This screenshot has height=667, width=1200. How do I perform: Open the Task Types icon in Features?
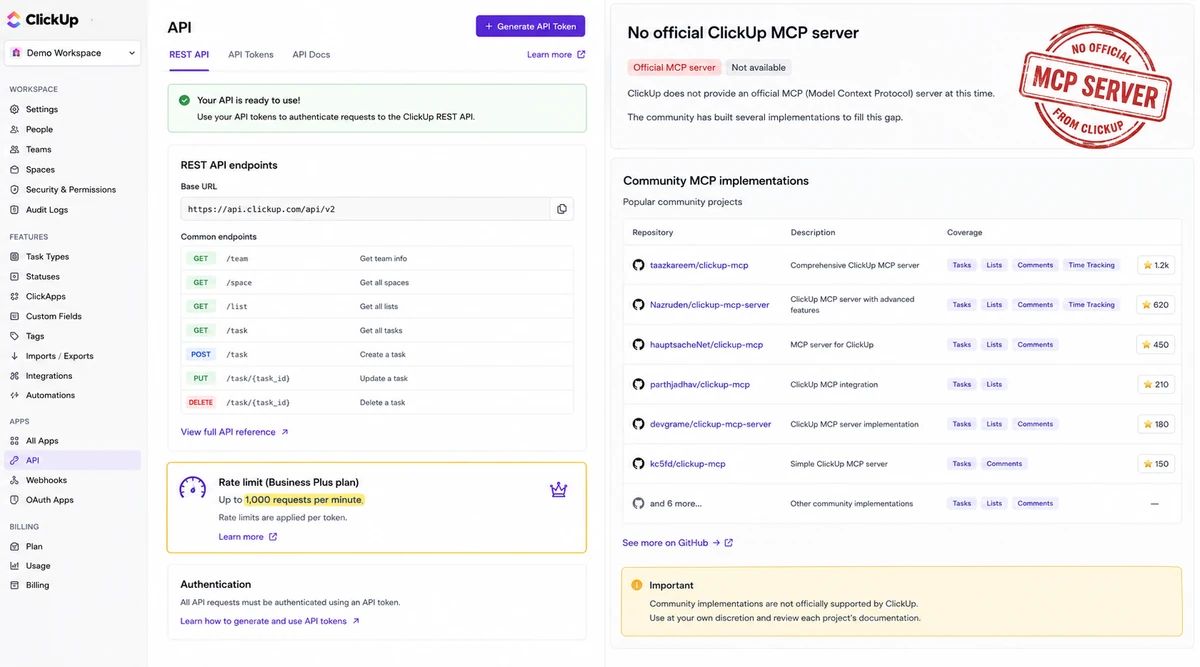point(15,257)
